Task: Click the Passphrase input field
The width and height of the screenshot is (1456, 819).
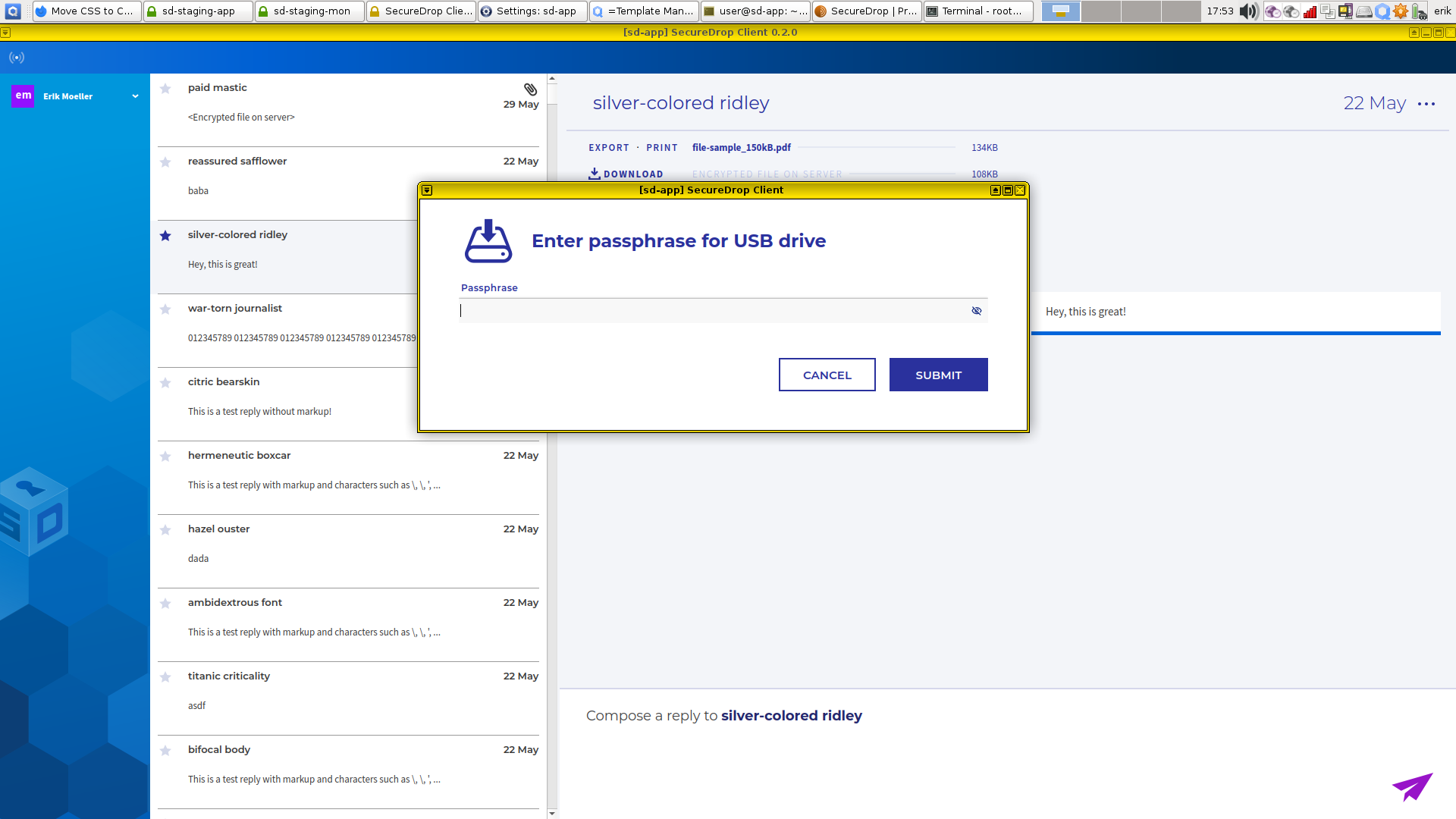Action: (x=713, y=311)
